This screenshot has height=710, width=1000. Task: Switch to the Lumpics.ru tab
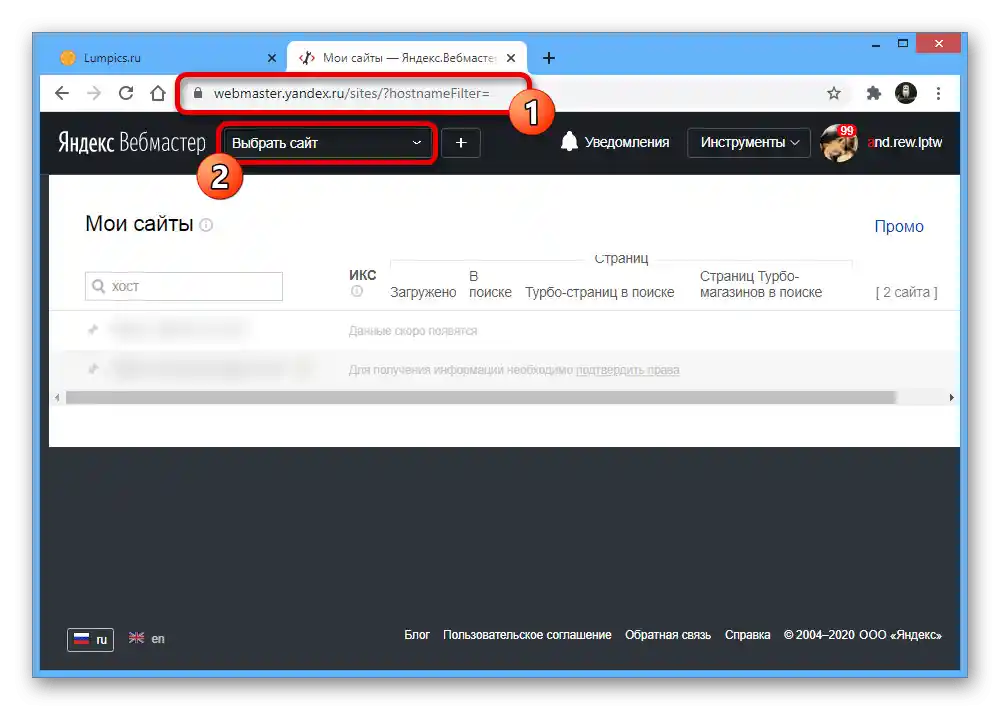point(166,58)
